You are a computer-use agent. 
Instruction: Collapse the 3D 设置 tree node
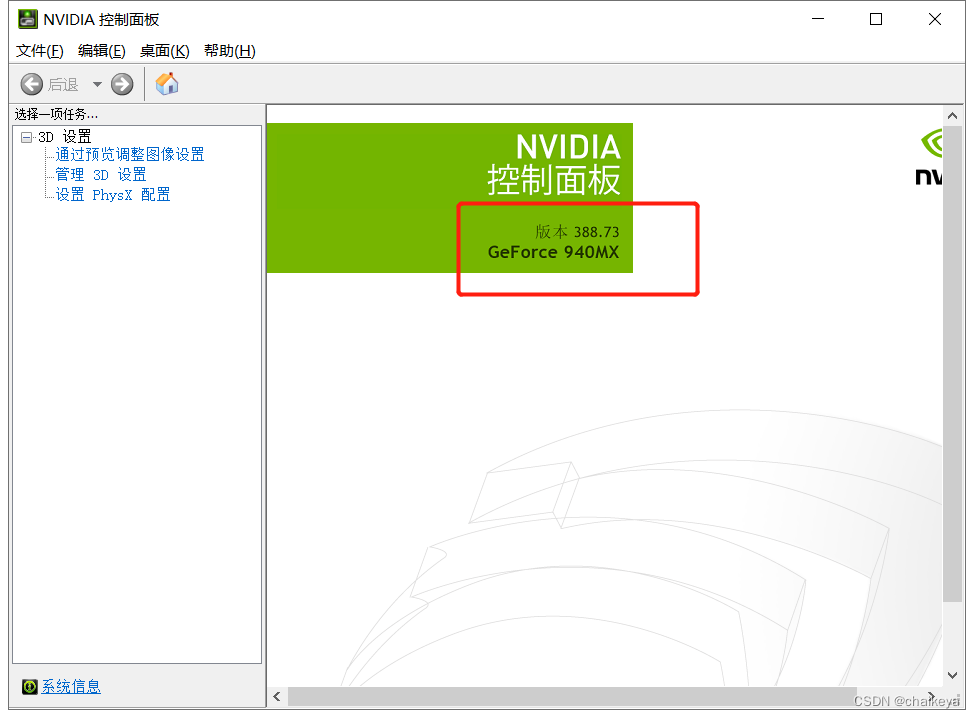click(x=26, y=137)
